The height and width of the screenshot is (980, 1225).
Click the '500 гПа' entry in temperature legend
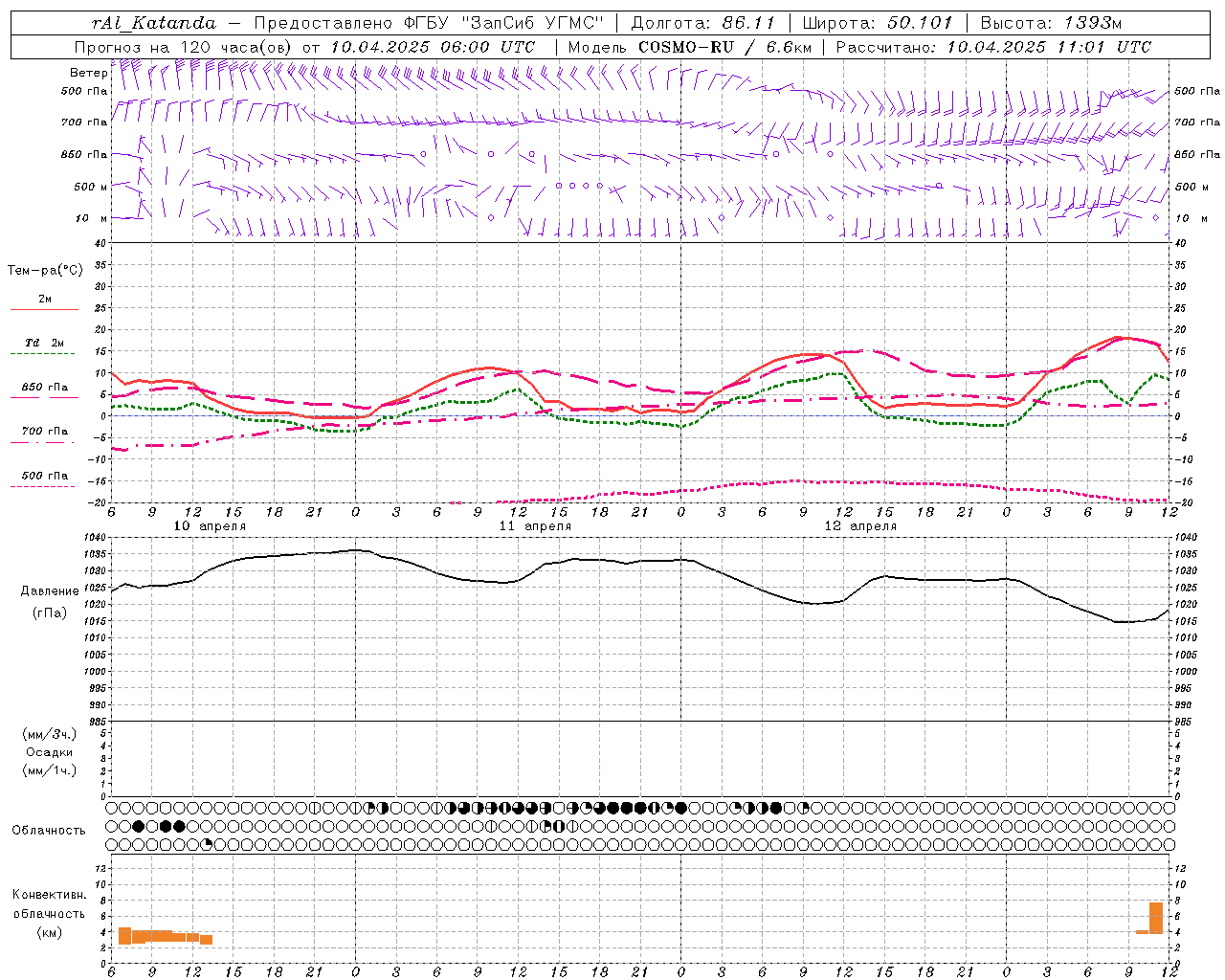(x=44, y=476)
